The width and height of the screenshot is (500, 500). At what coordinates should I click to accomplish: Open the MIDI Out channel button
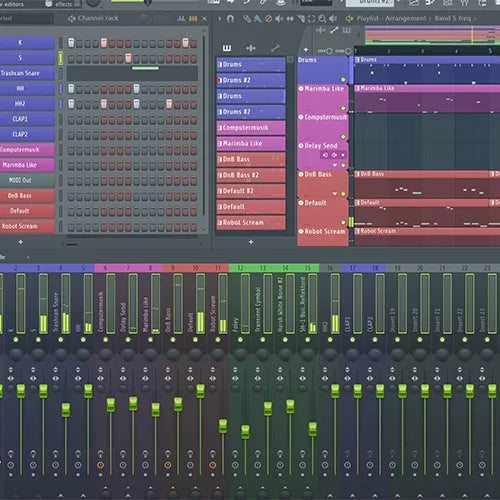[27, 180]
